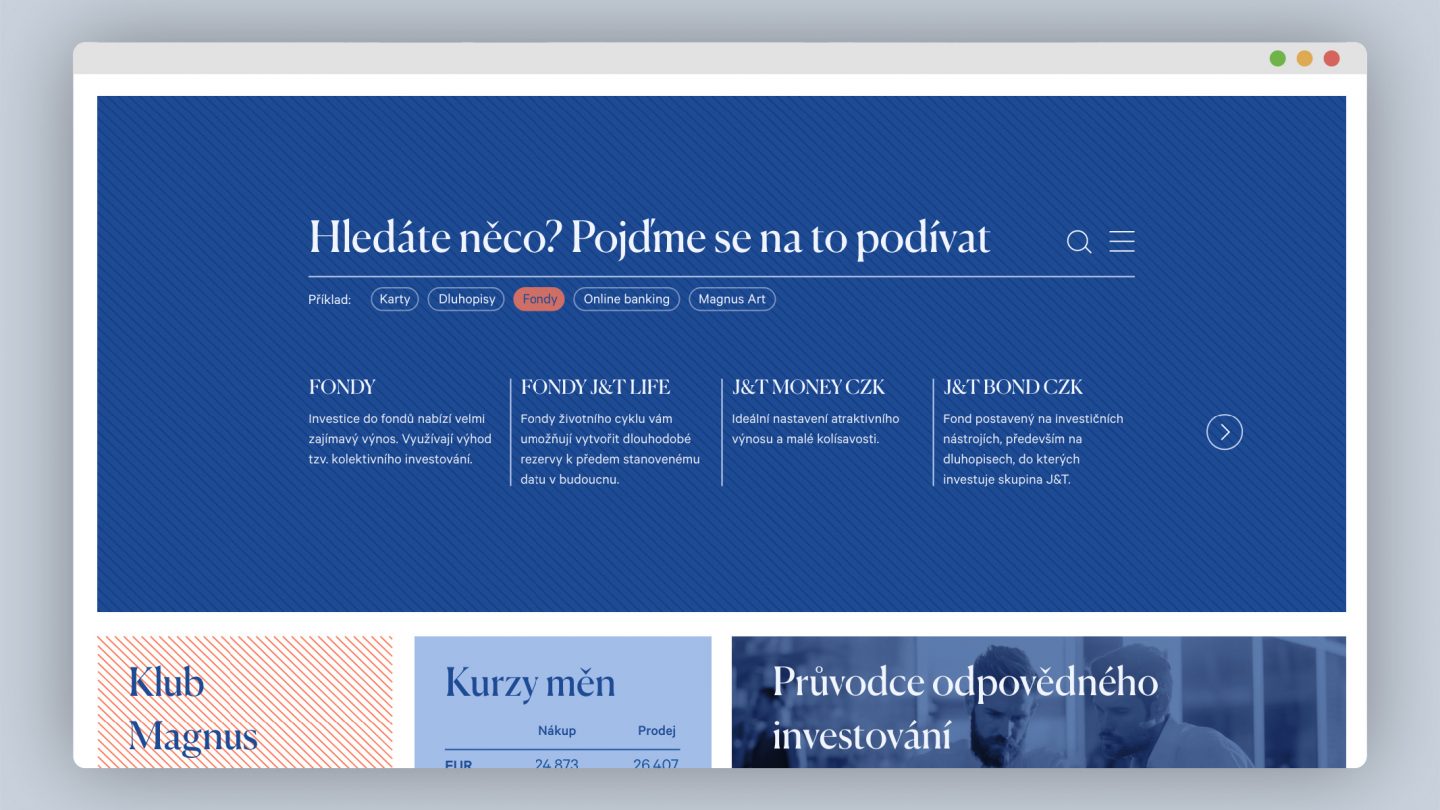Select the Karty example tag
The height and width of the screenshot is (810, 1440).
coord(395,299)
